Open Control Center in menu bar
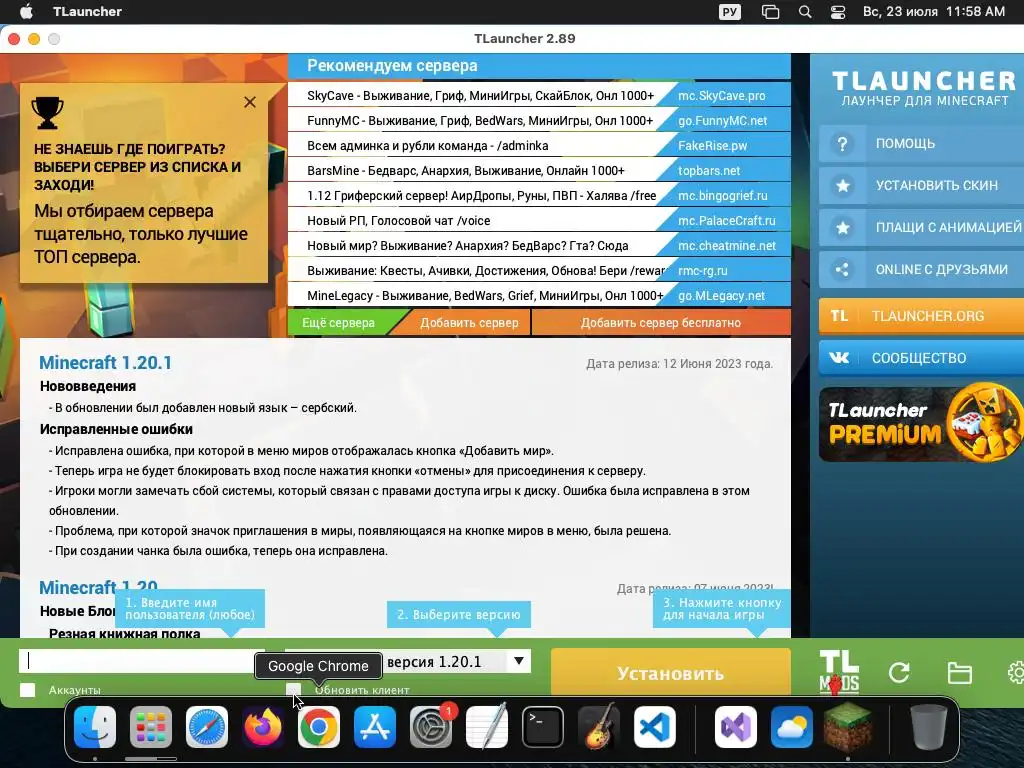 [838, 12]
